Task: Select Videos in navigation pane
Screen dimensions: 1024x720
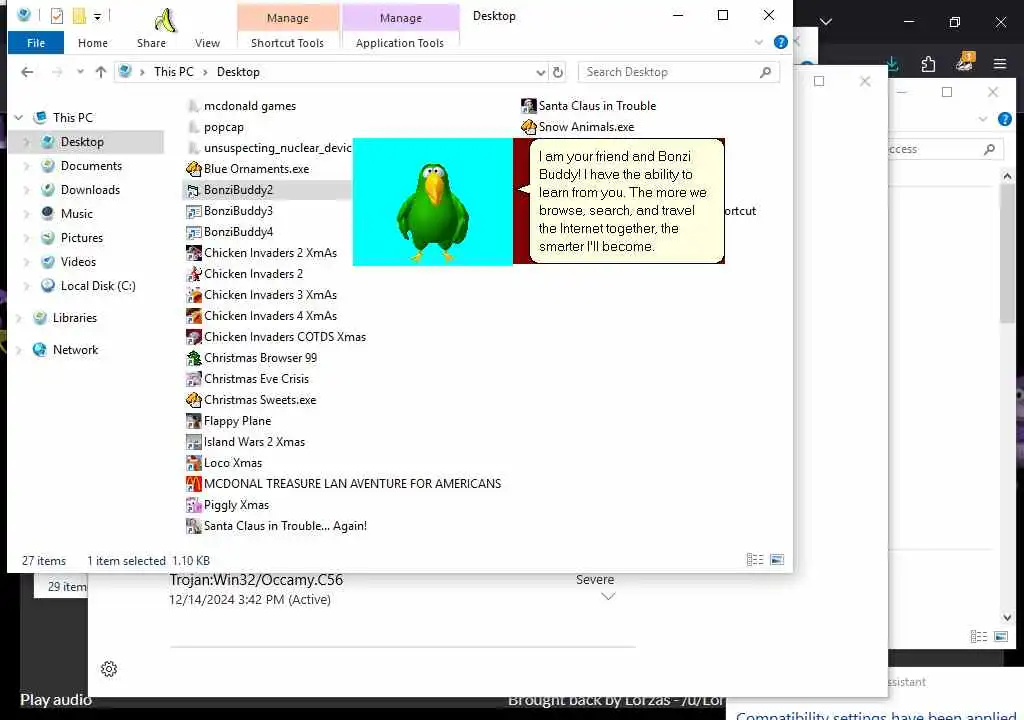Action: (x=78, y=262)
